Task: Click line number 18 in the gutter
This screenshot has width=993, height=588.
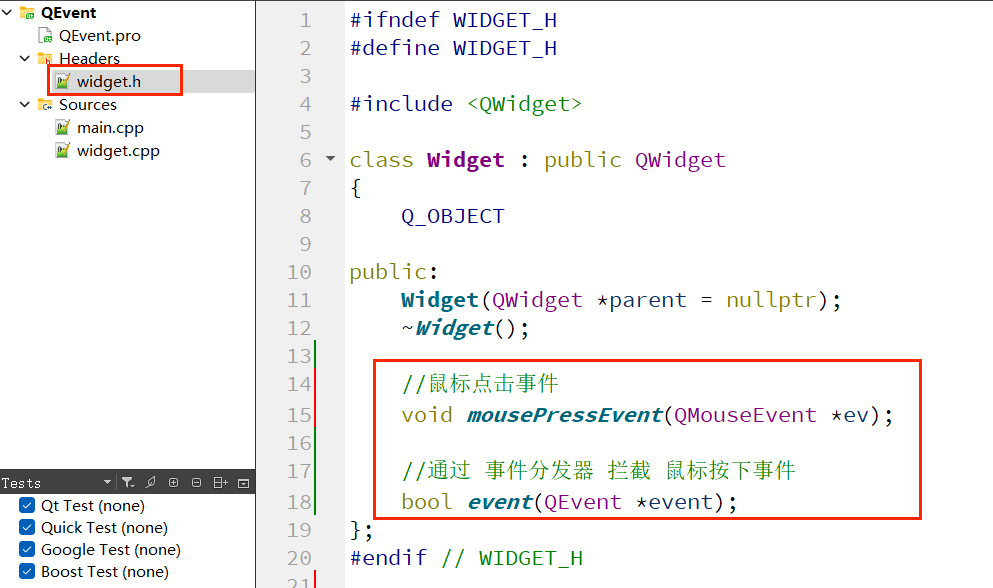Action: point(299,502)
